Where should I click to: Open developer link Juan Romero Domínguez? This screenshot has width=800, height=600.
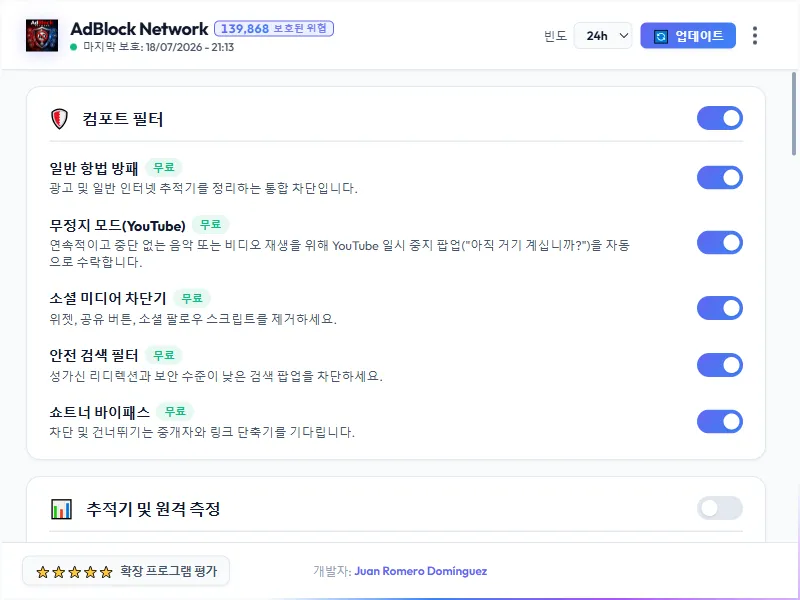point(420,571)
